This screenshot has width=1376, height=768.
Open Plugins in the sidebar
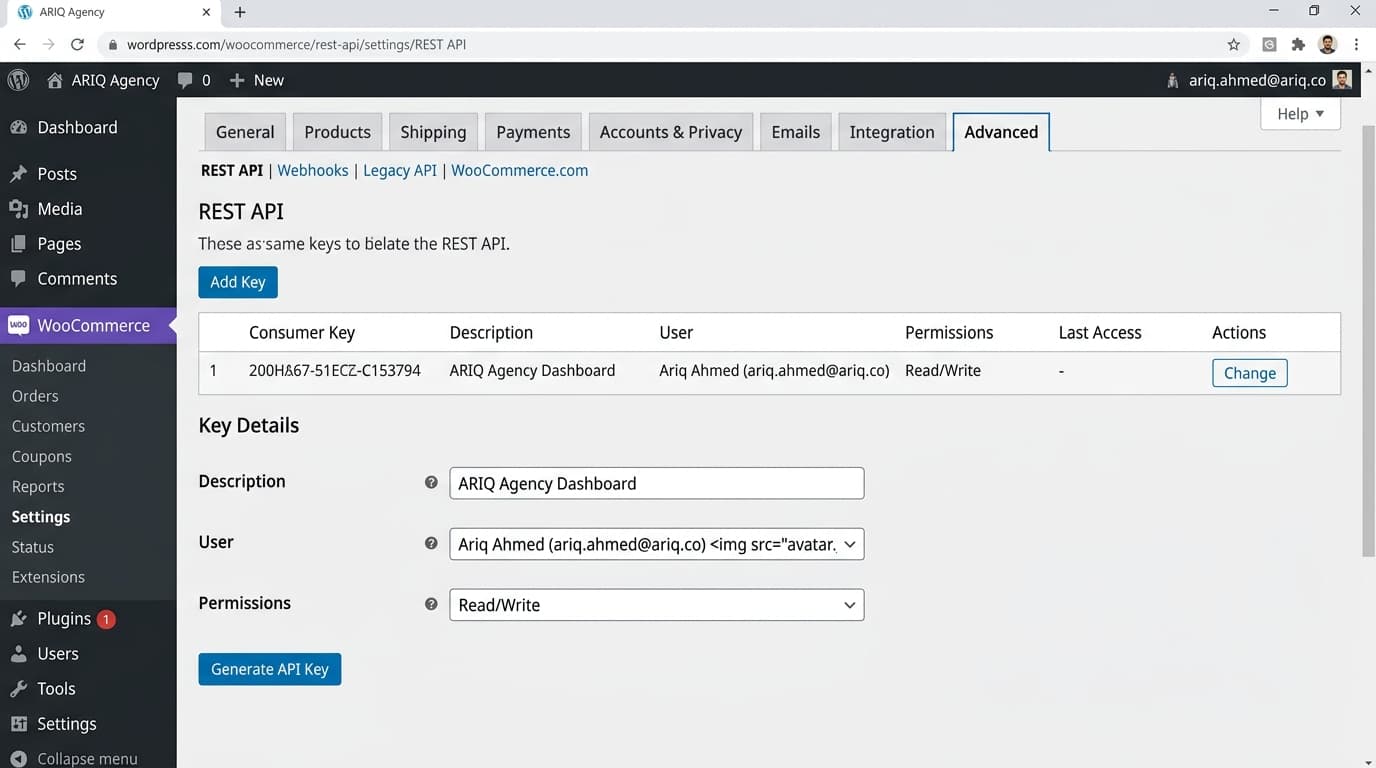(64, 619)
